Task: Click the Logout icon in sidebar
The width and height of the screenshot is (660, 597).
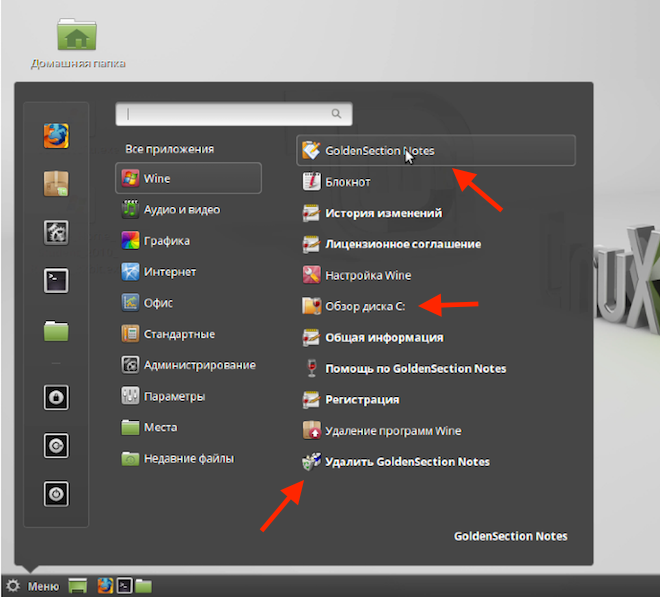Action: coord(56,445)
